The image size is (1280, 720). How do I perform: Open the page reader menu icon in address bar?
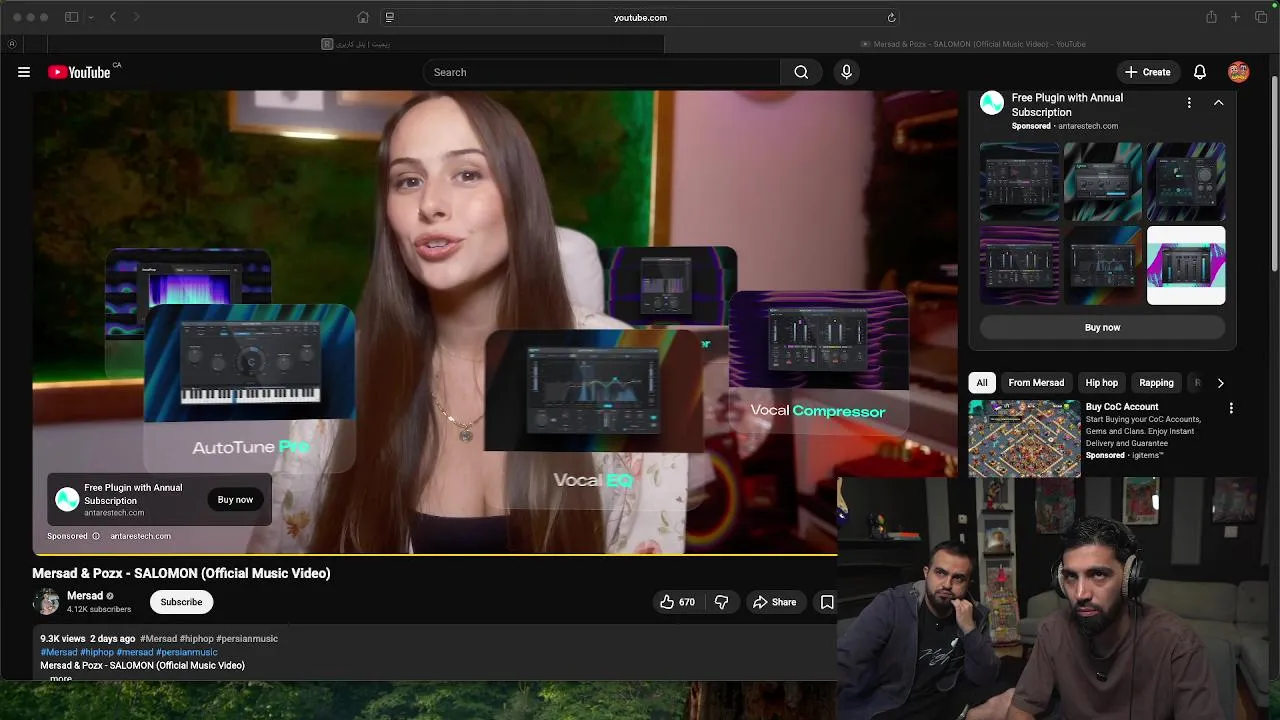tap(390, 17)
